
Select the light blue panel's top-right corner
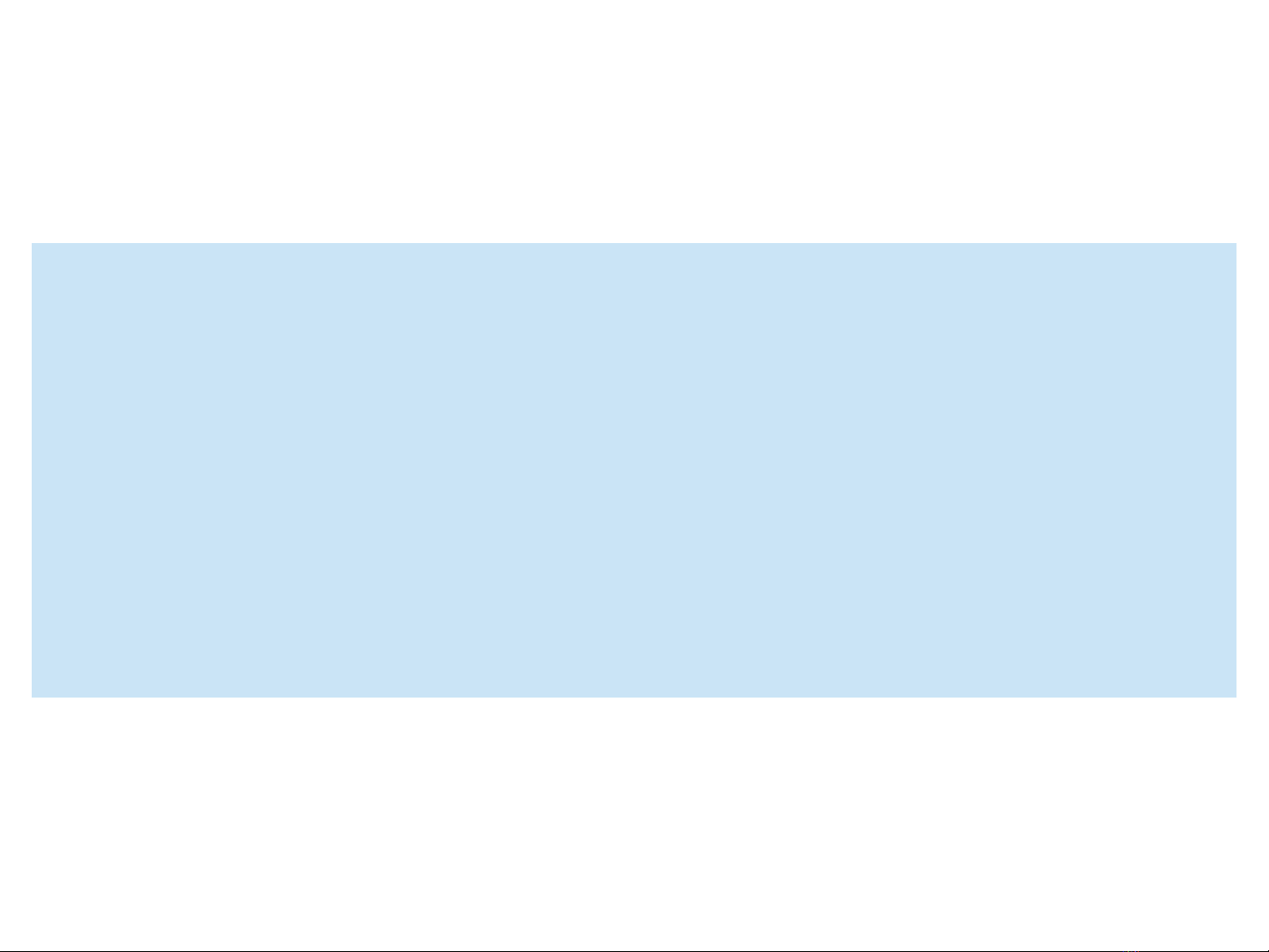pos(1236,244)
